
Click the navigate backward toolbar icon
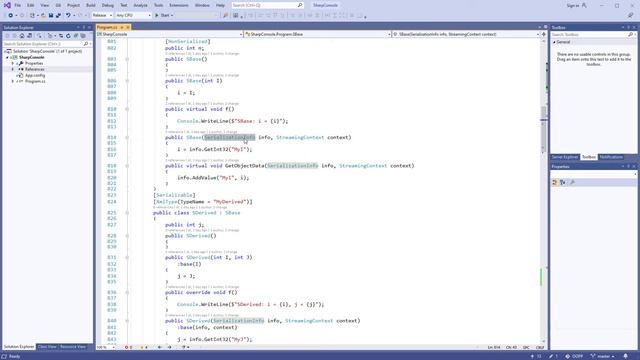click(x=11, y=16)
